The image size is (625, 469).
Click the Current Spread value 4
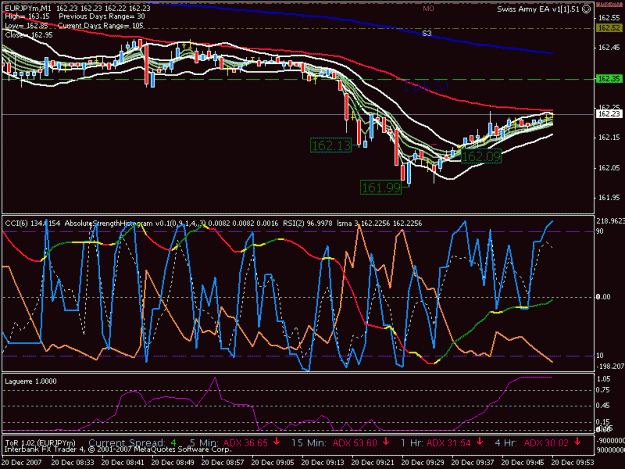coord(173,443)
